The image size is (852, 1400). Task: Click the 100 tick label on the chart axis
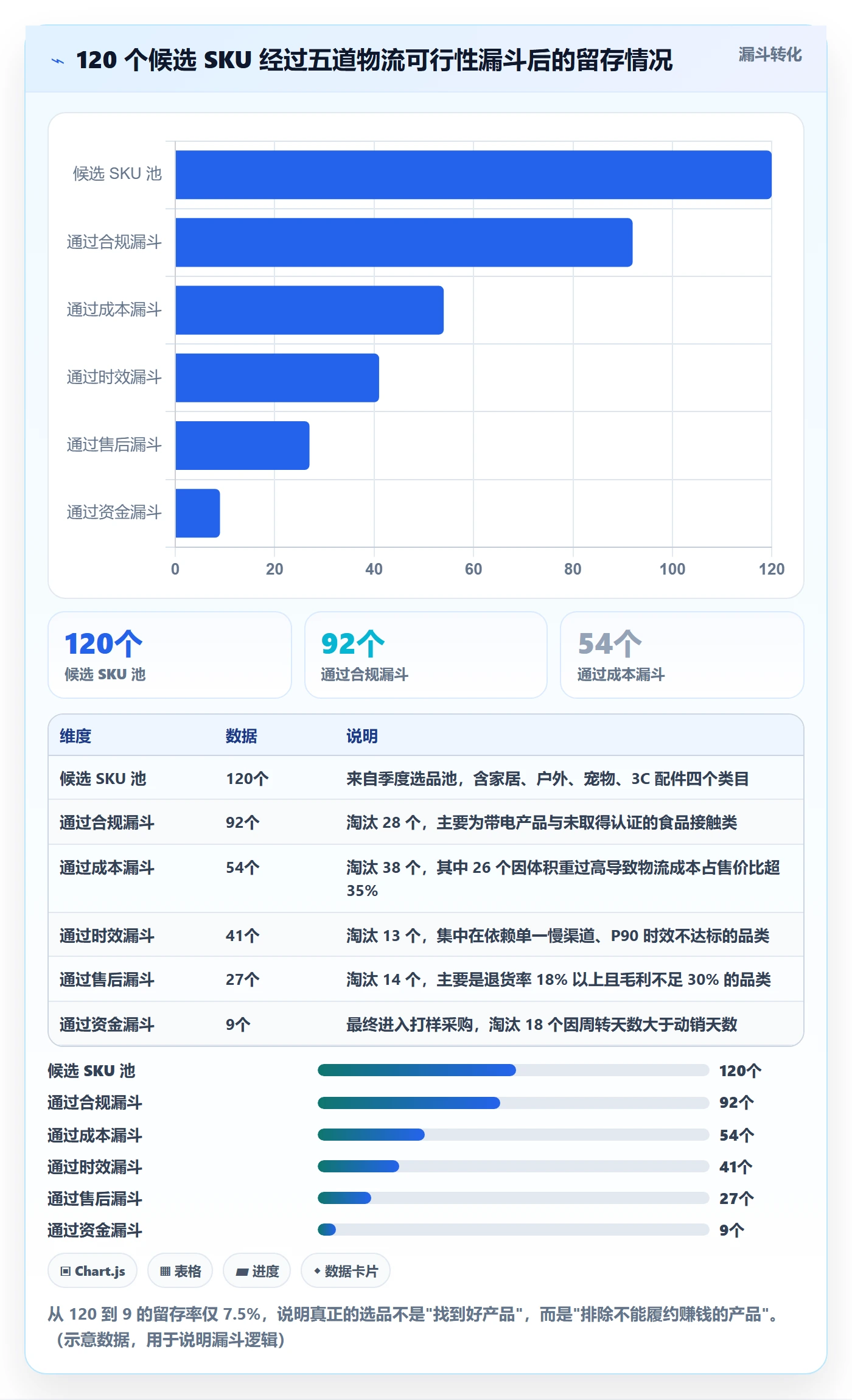[672, 569]
